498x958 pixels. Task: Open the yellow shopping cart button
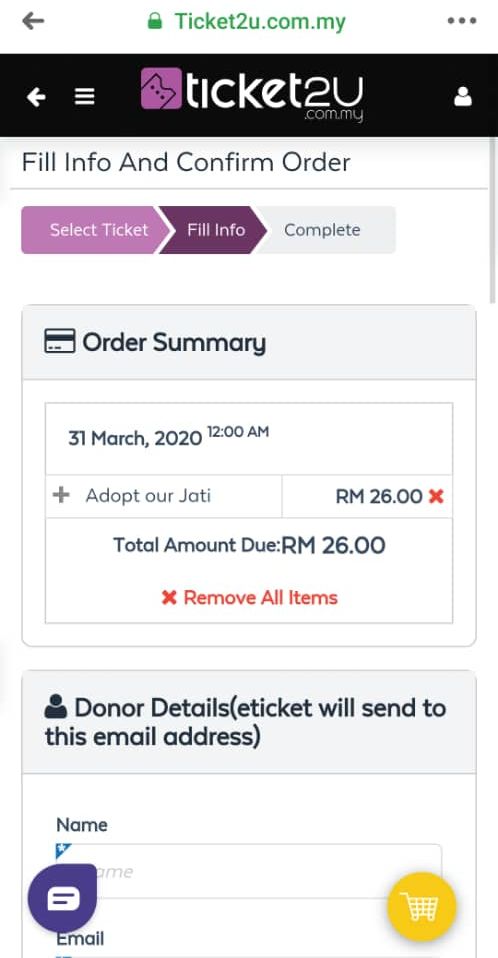pyautogui.click(x=422, y=906)
